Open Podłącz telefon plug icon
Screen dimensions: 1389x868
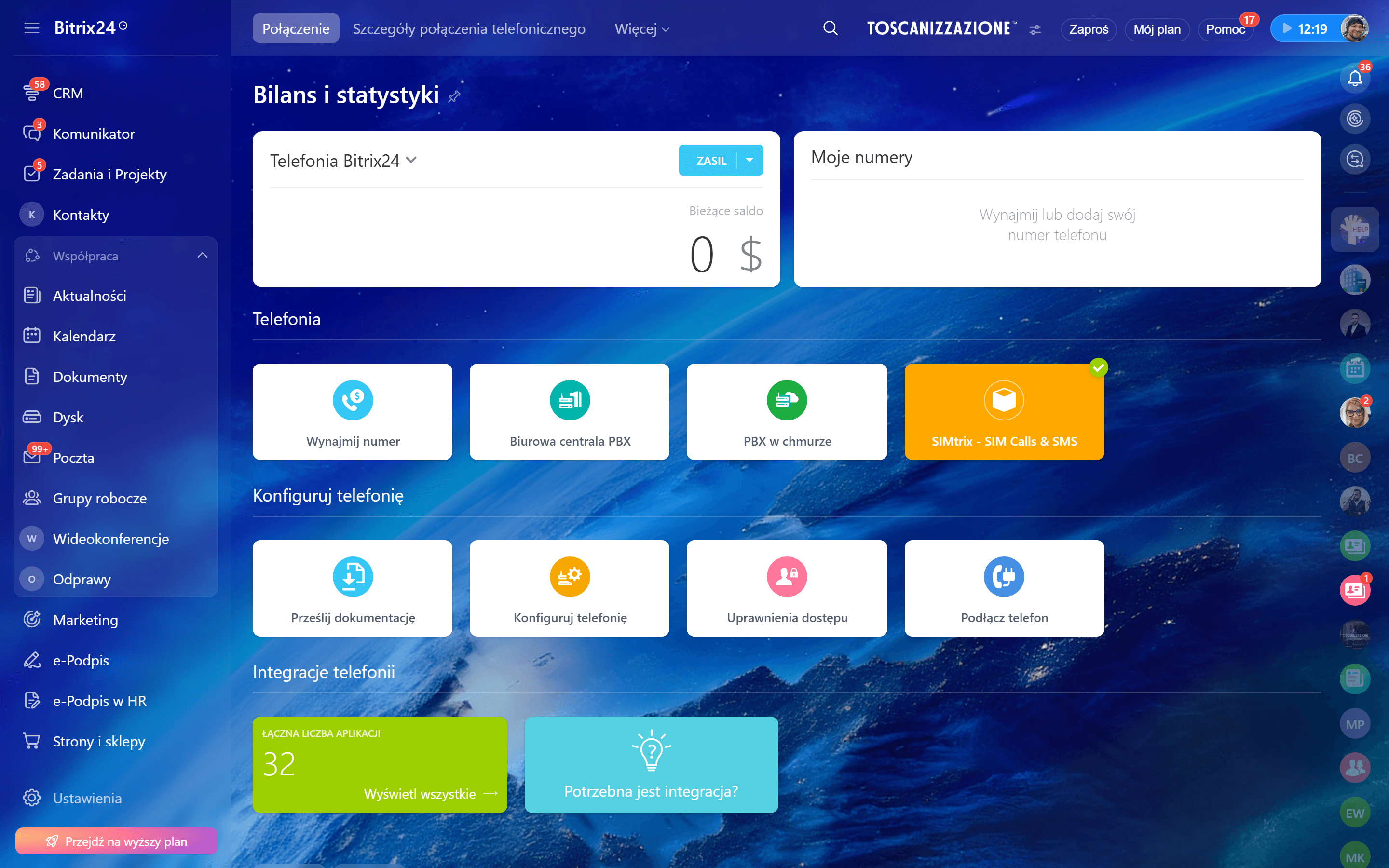(x=1003, y=576)
